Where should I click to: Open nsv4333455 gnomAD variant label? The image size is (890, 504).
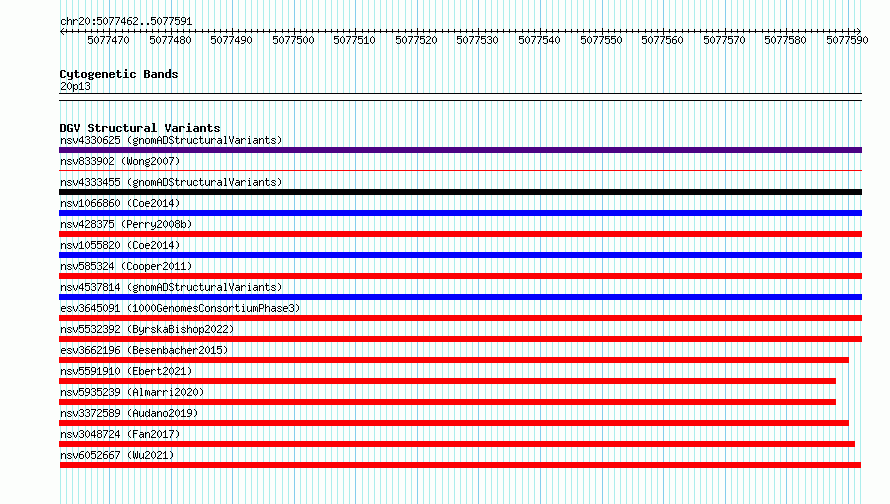[x=171, y=182]
